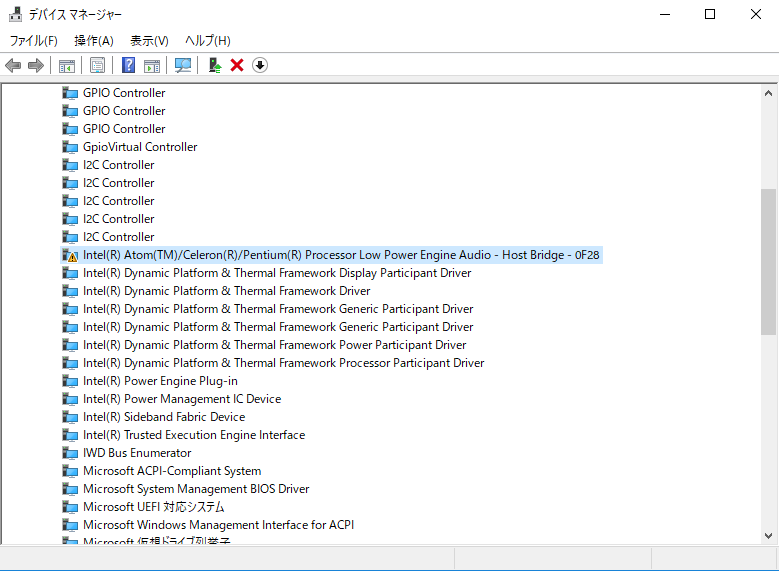Screen dimensions: 779x571
Task: Open the 表示(V) menu
Action: (x=150, y=40)
